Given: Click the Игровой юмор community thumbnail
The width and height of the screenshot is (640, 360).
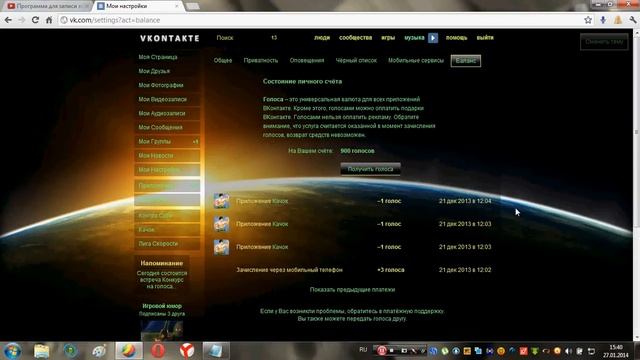Looking at the screenshot, I should [x=162, y=330].
